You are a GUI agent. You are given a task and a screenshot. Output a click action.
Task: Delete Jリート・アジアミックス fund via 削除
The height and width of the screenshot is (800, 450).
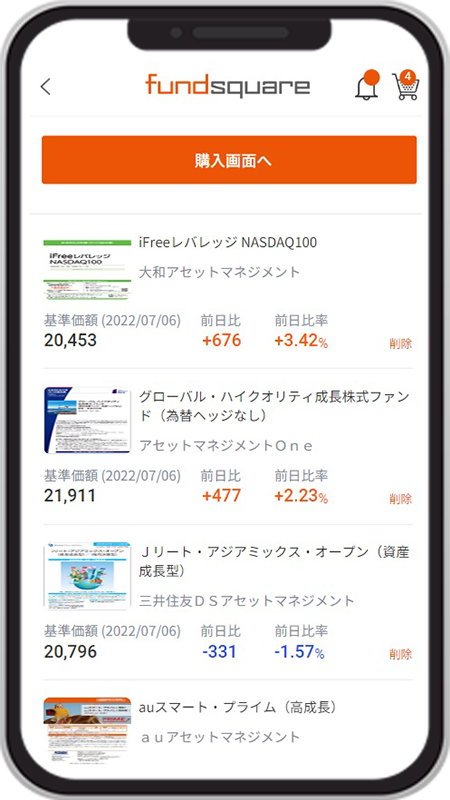pyautogui.click(x=401, y=654)
